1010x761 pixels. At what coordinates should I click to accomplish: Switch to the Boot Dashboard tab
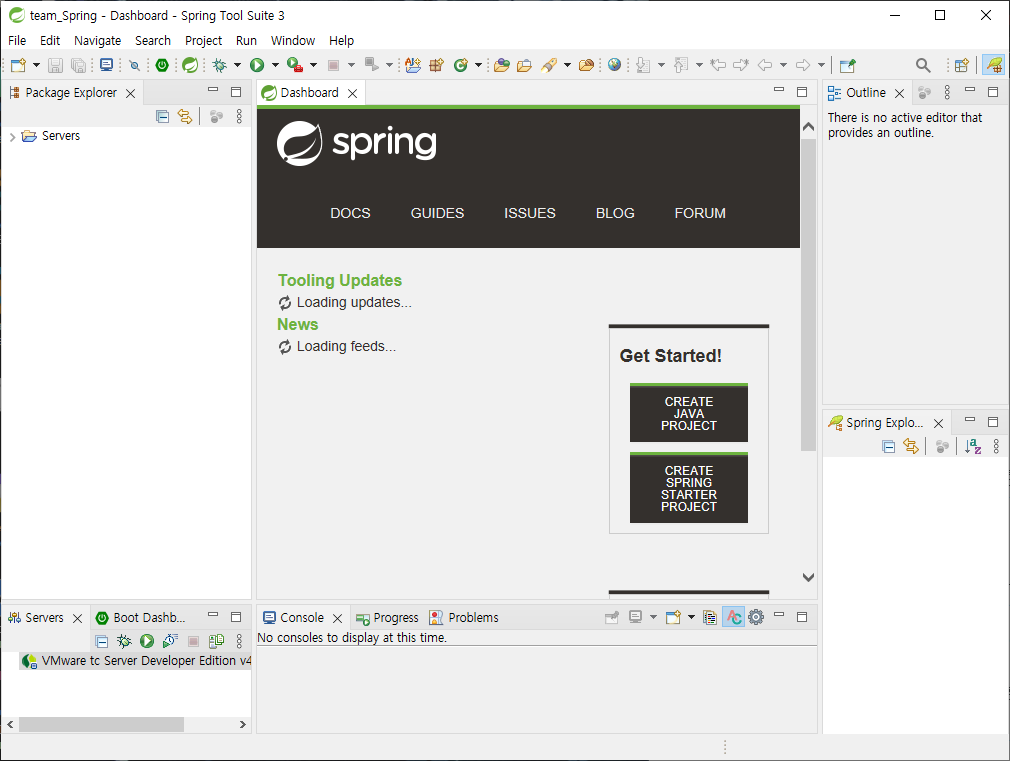(x=140, y=617)
